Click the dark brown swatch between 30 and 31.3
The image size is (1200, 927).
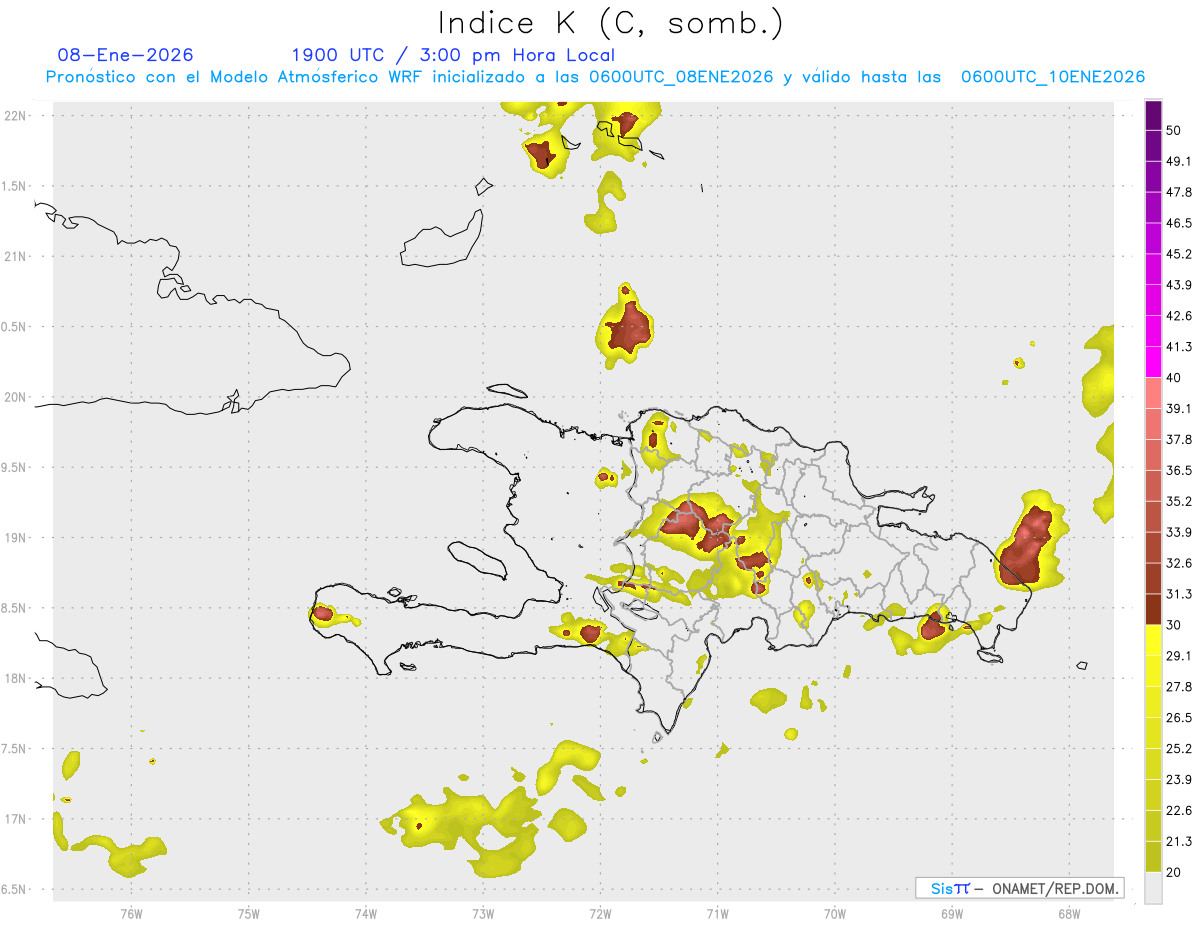(x=1153, y=610)
